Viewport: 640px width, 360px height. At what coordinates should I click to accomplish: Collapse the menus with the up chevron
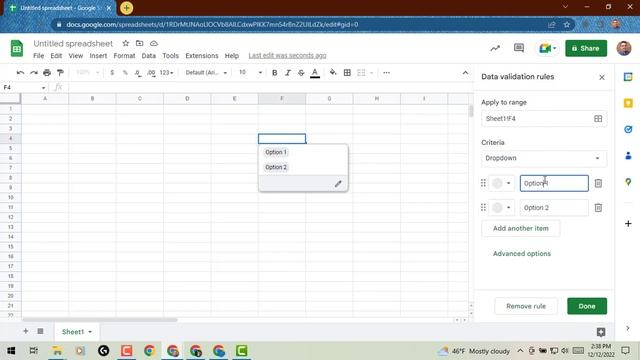click(465, 73)
